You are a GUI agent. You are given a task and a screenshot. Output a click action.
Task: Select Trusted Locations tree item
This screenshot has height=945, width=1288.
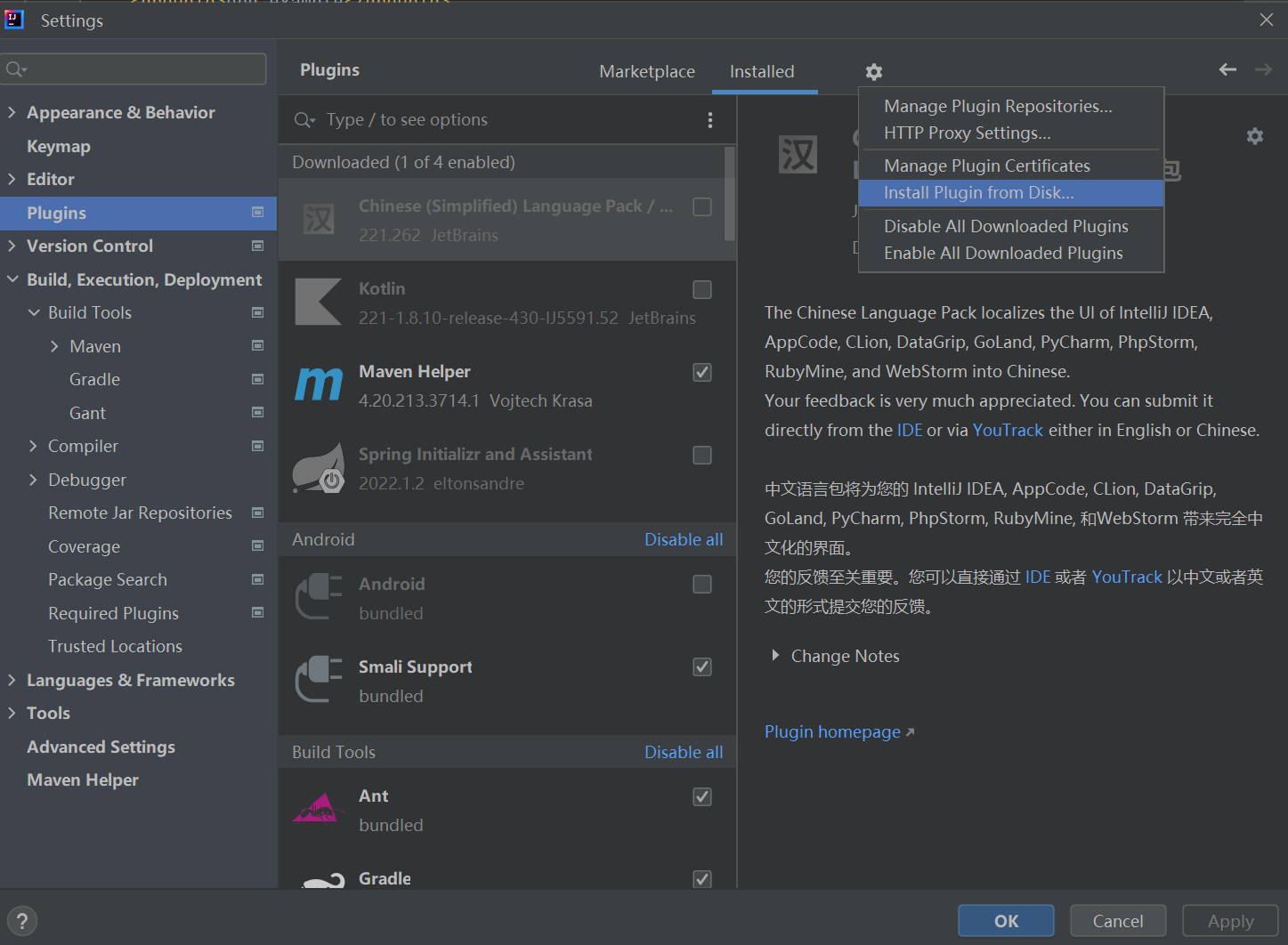(x=115, y=646)
